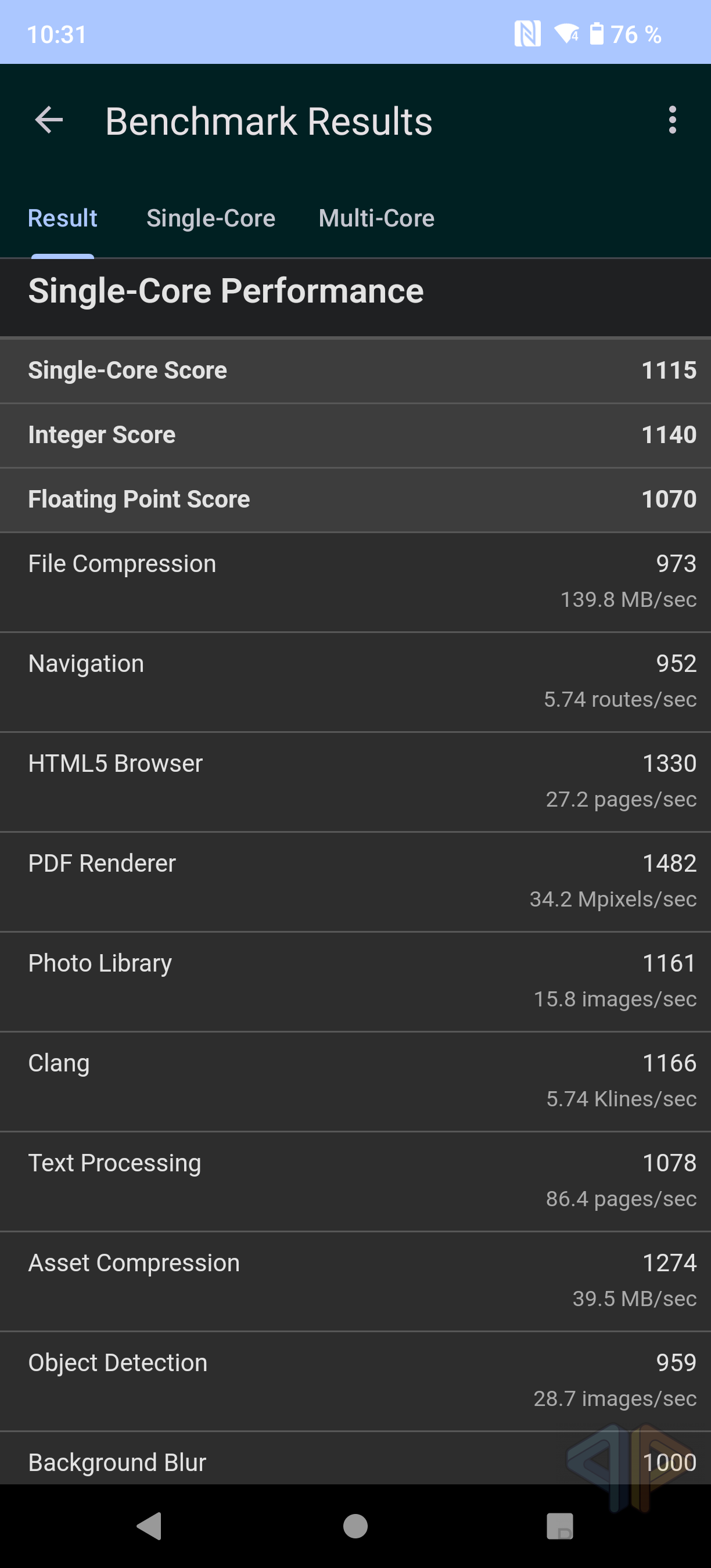711x1568 pixels.
Task: Tap the Object Detection result row
Action: tap(355, 1380)
